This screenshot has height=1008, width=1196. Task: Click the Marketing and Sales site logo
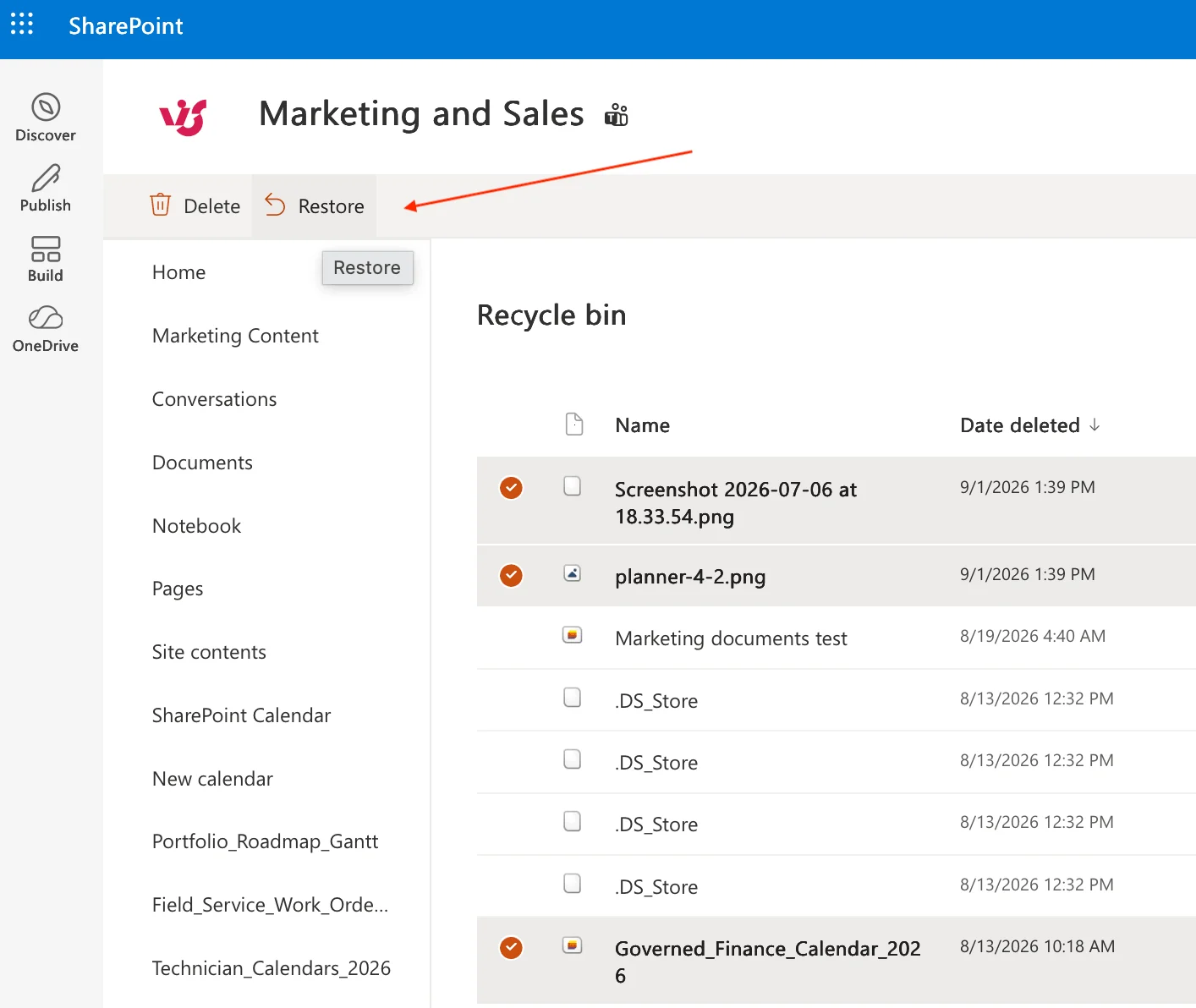[183, 117]
